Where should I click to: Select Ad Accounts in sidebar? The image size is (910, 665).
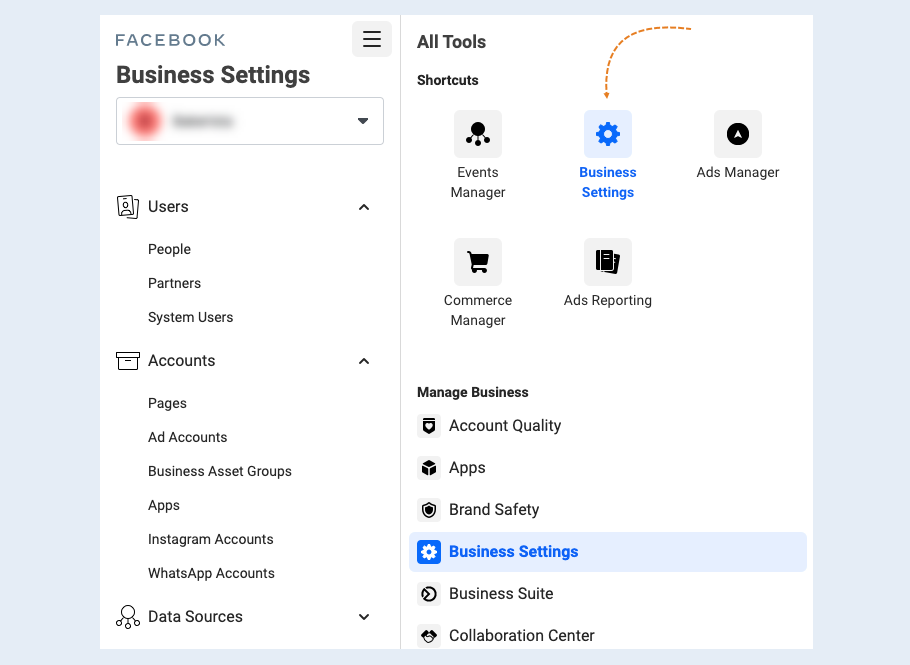pos(187,437)
